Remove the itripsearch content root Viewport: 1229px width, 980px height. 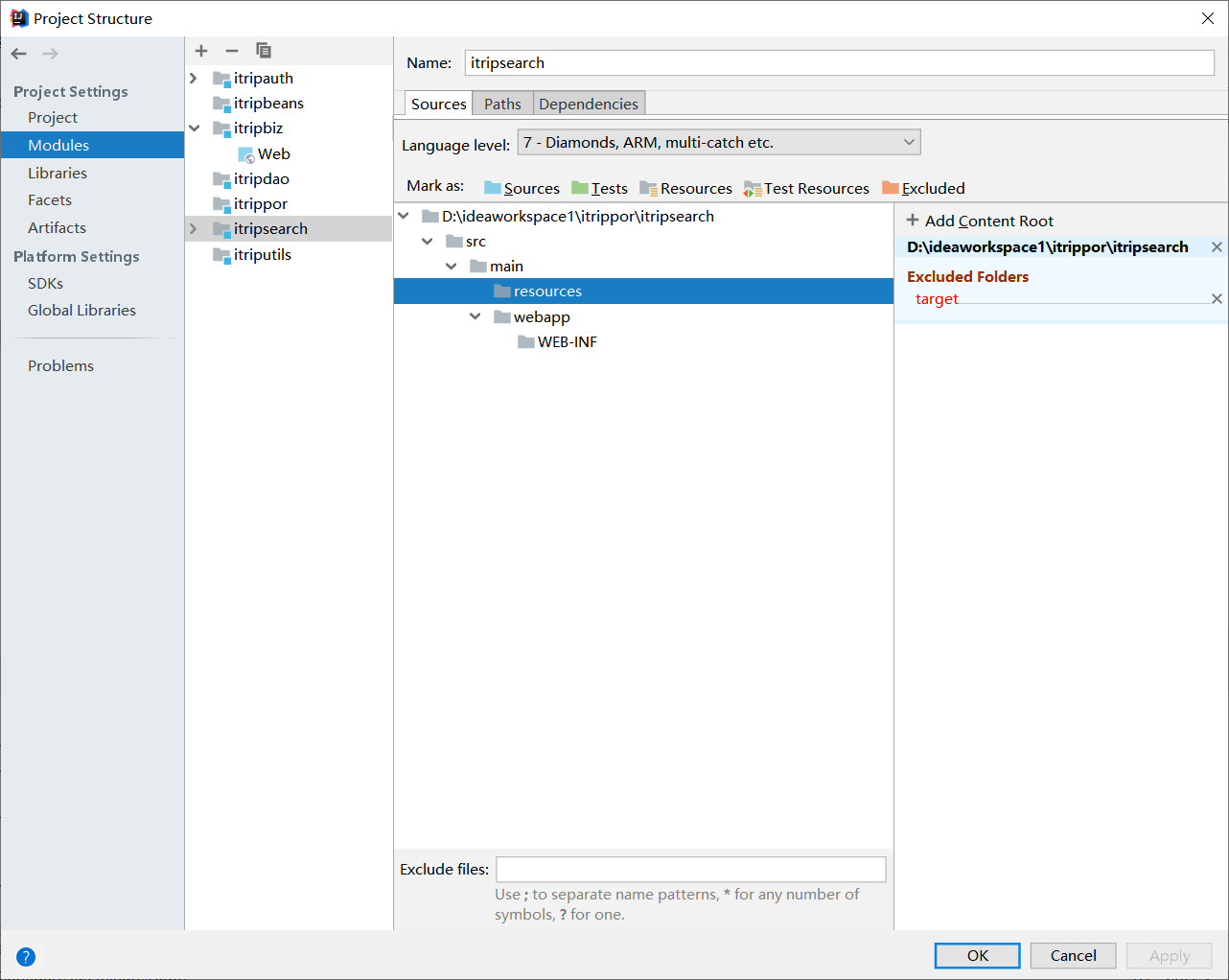pyautogui.click(x=1217, y=247)
